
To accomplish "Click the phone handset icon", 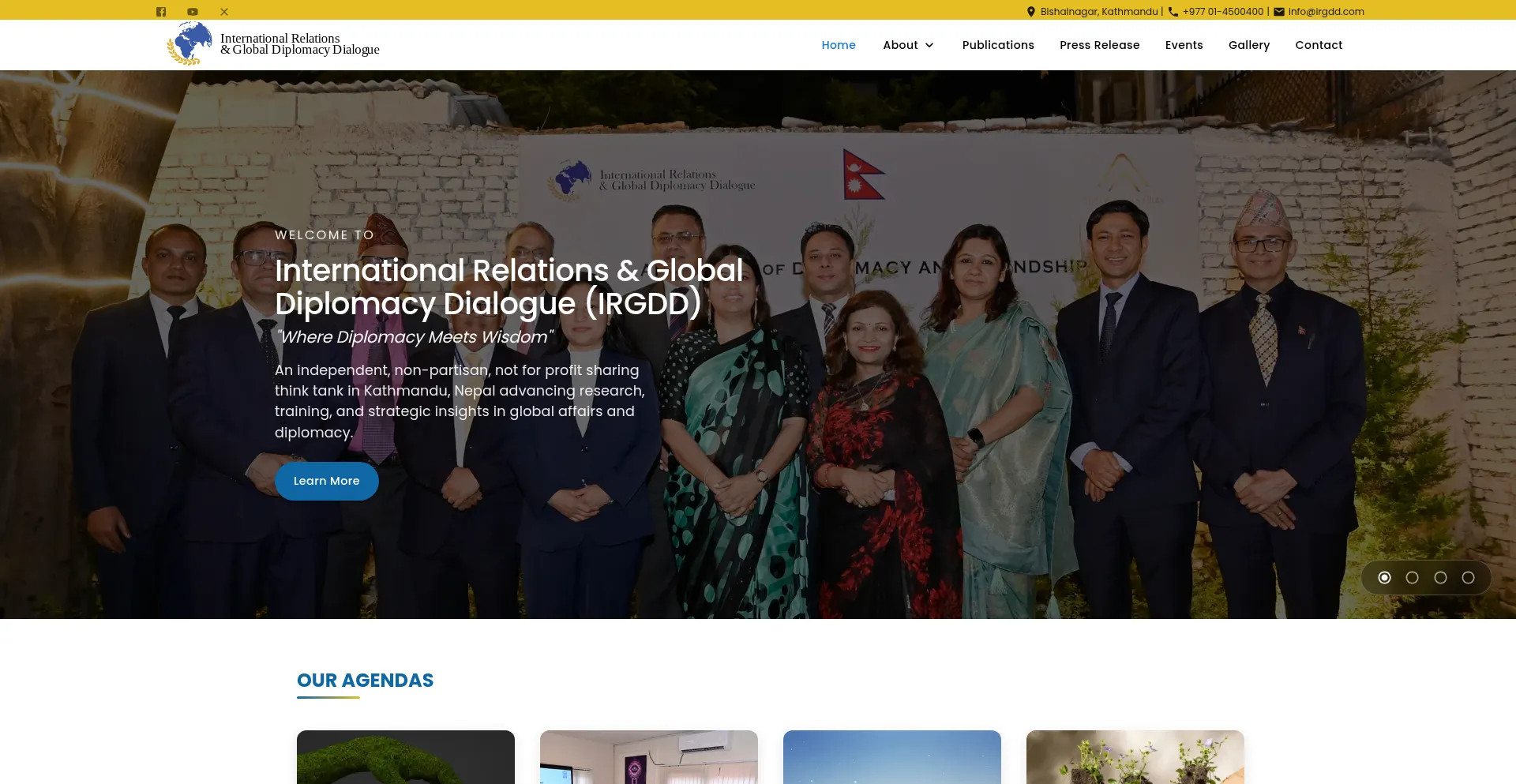I will [1173, 12].
